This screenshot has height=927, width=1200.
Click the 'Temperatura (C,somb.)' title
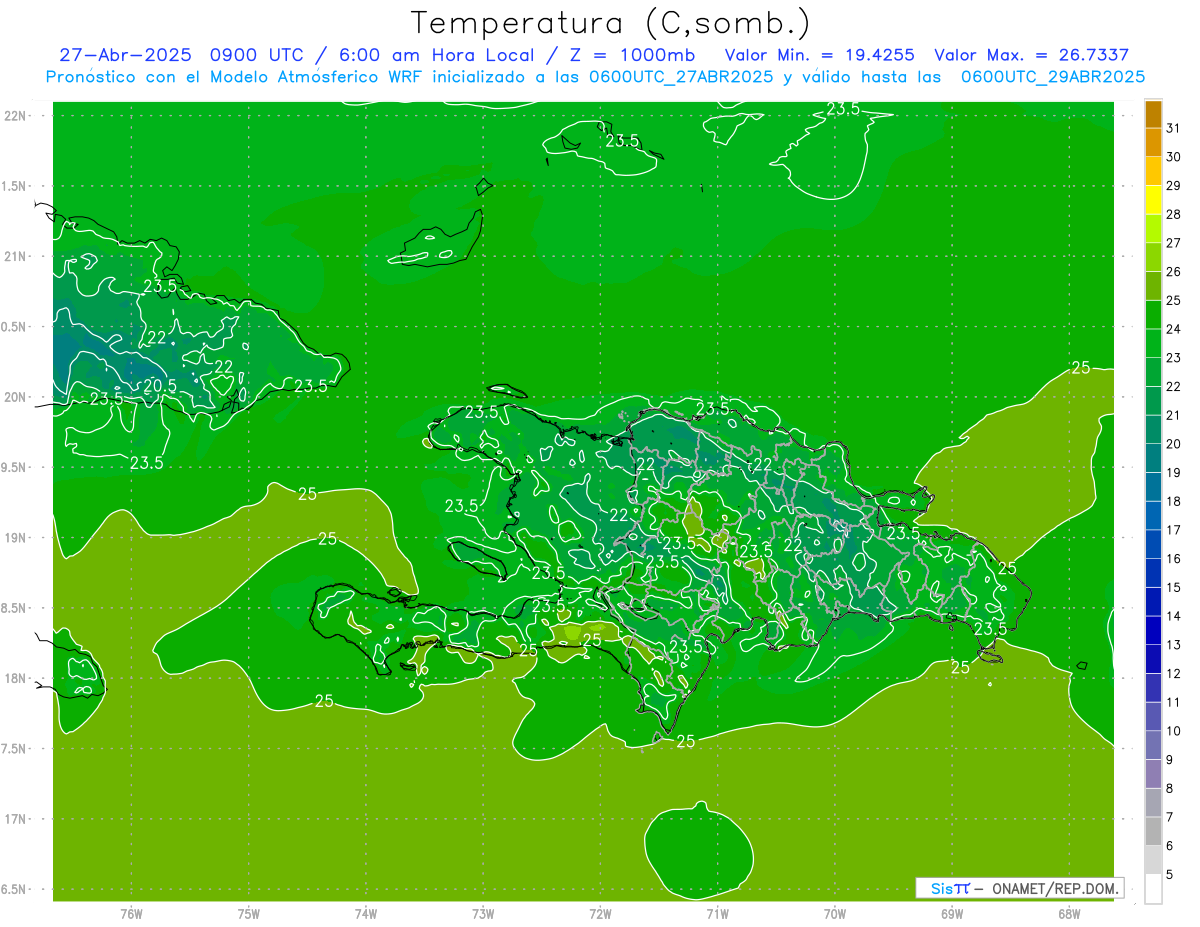coord(610,23)
